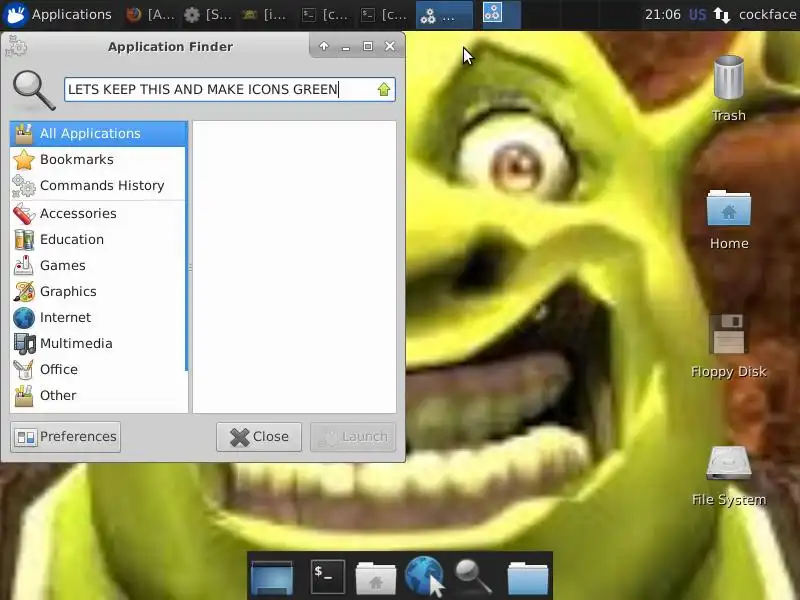Open the US keyboard layout indicator

(697, 14)
